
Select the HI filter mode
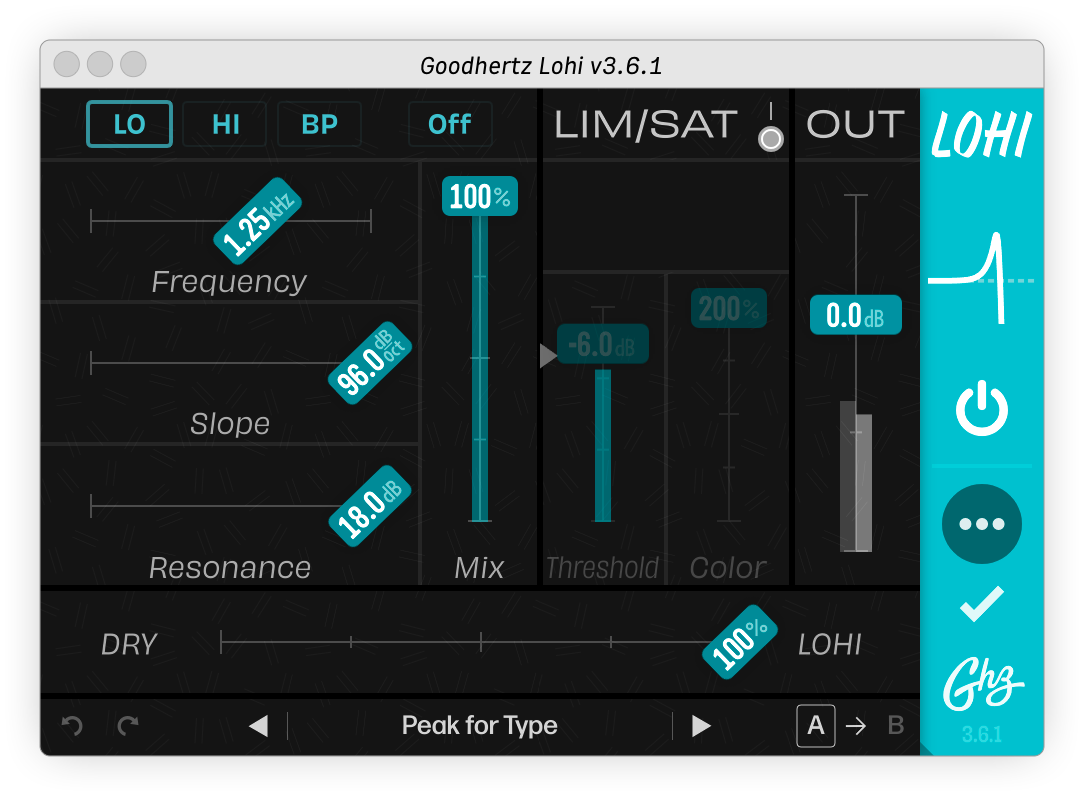(x=225, y=124)
